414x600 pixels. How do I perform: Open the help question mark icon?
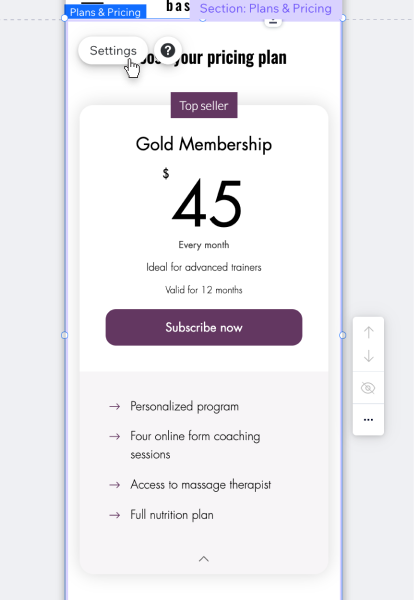coord(168,51)
